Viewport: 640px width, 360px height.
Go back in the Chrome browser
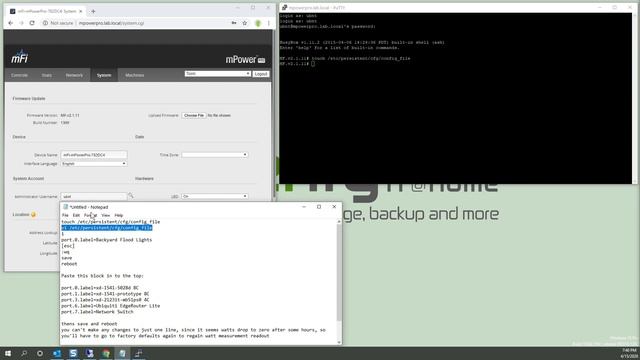click(11, 23)
